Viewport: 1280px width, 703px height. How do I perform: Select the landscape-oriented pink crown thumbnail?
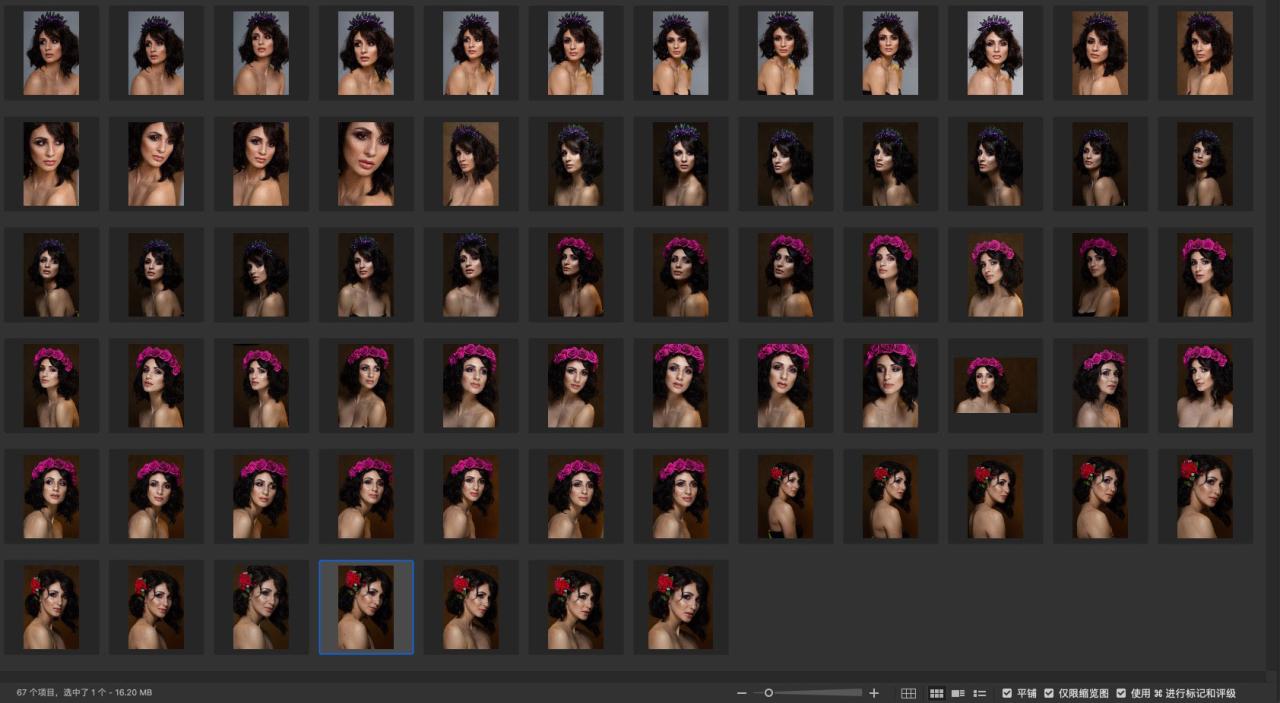coord(995,385)
